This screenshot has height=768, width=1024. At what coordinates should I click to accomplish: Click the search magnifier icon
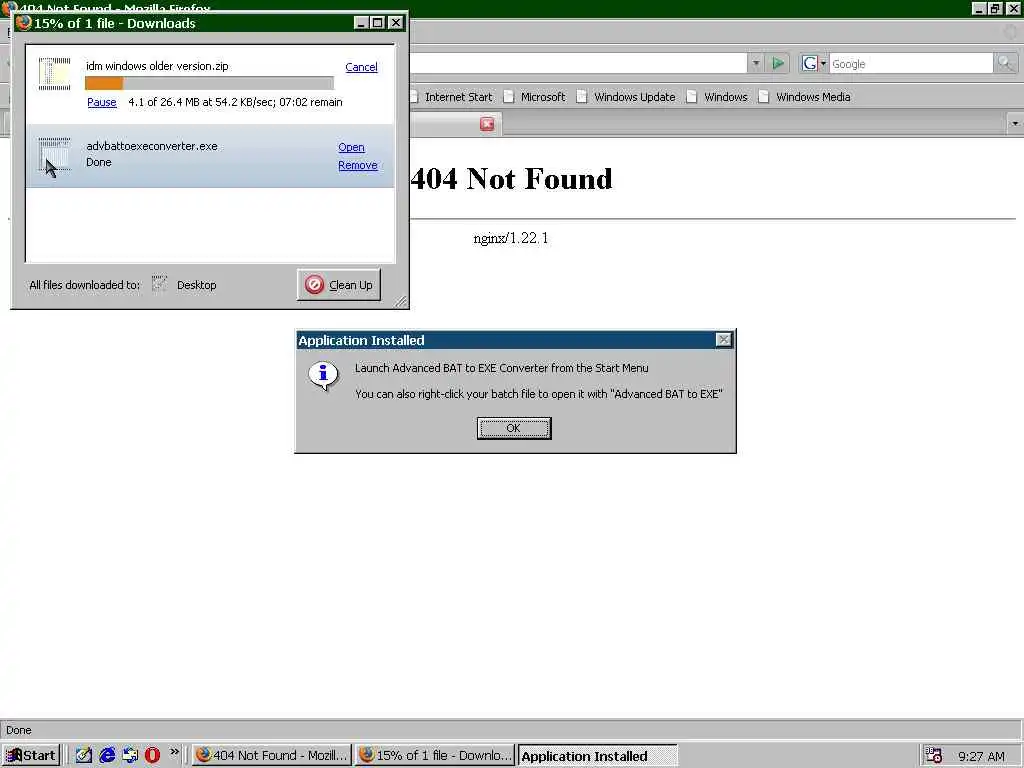(x=1005, y=63)
